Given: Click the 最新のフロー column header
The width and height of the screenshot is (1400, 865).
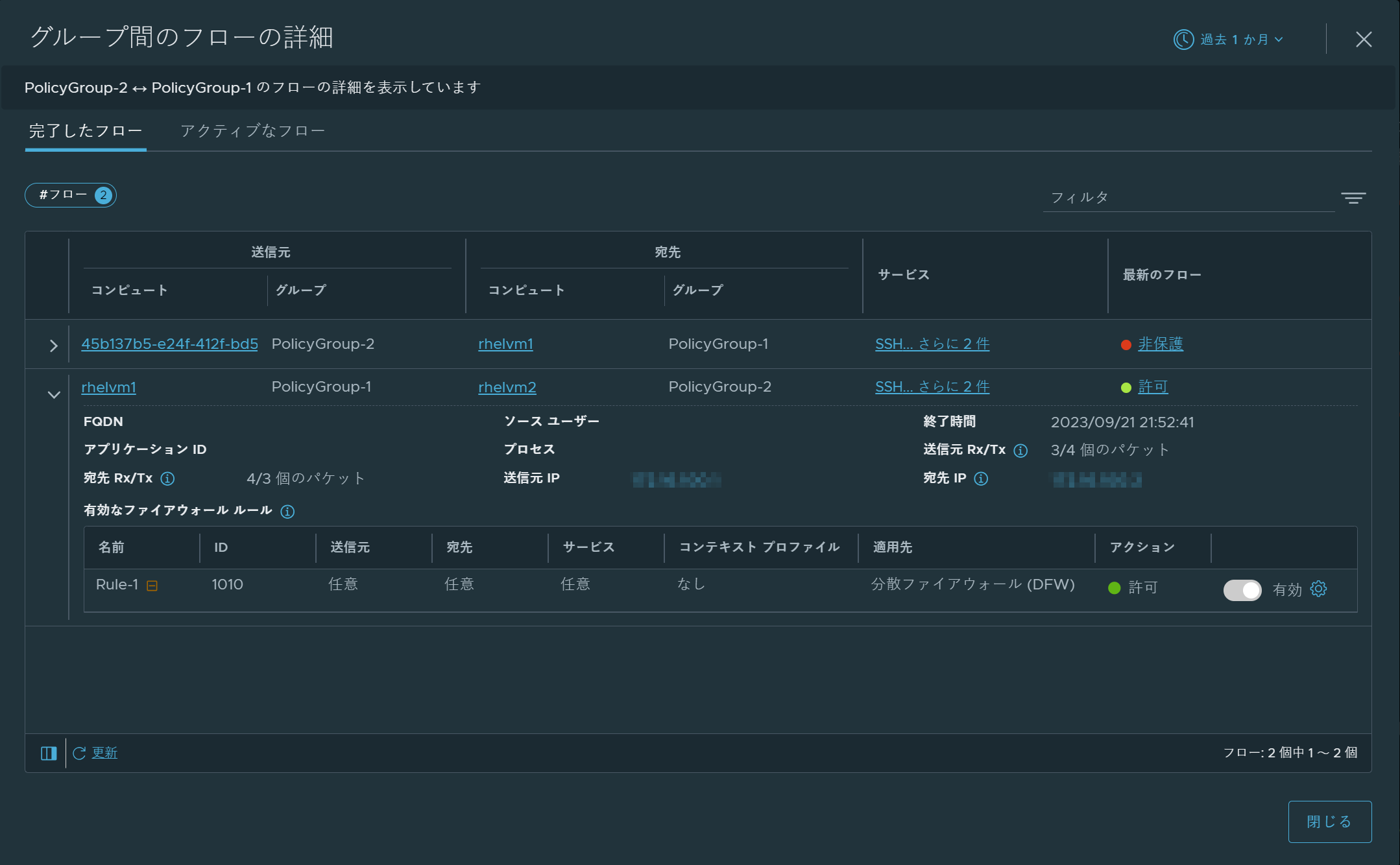Looking at the screenshot, I should (1162, 275).
